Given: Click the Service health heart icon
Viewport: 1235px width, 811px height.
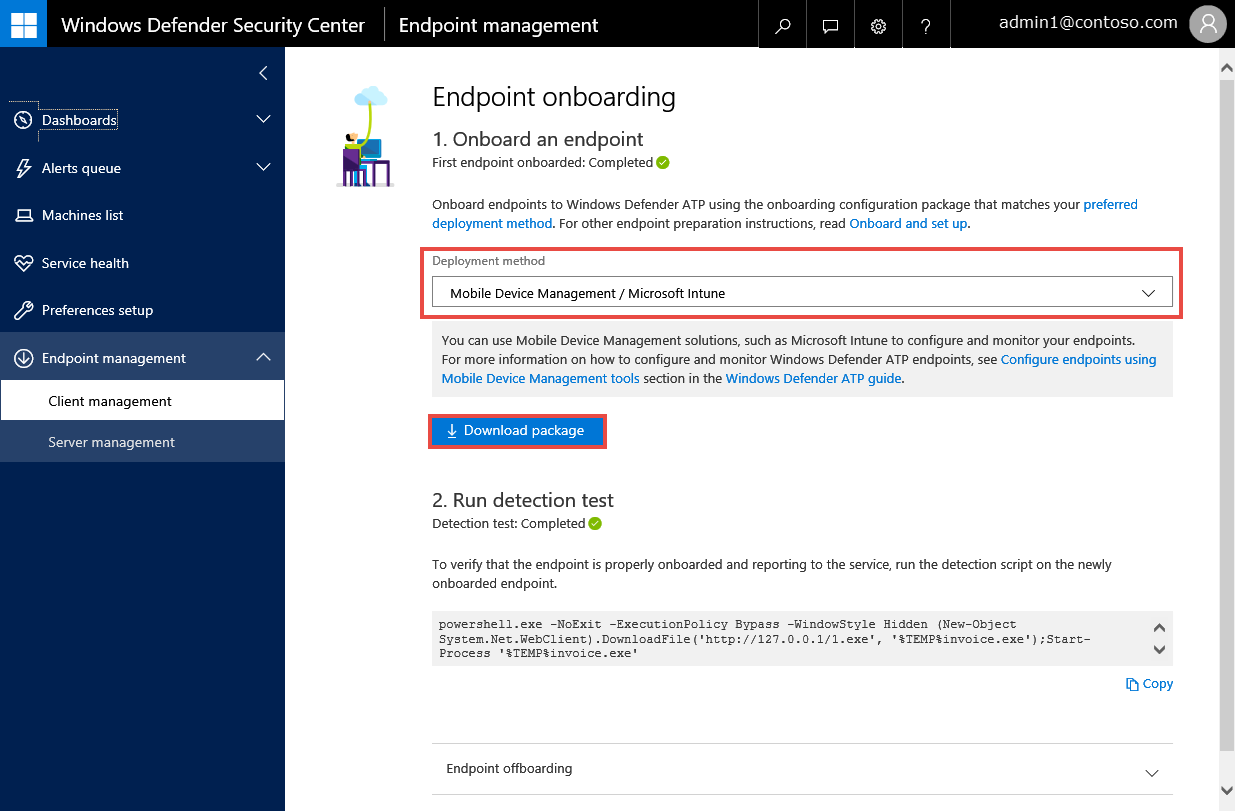Looking at the screenshot, I should [x=24, y=263].
